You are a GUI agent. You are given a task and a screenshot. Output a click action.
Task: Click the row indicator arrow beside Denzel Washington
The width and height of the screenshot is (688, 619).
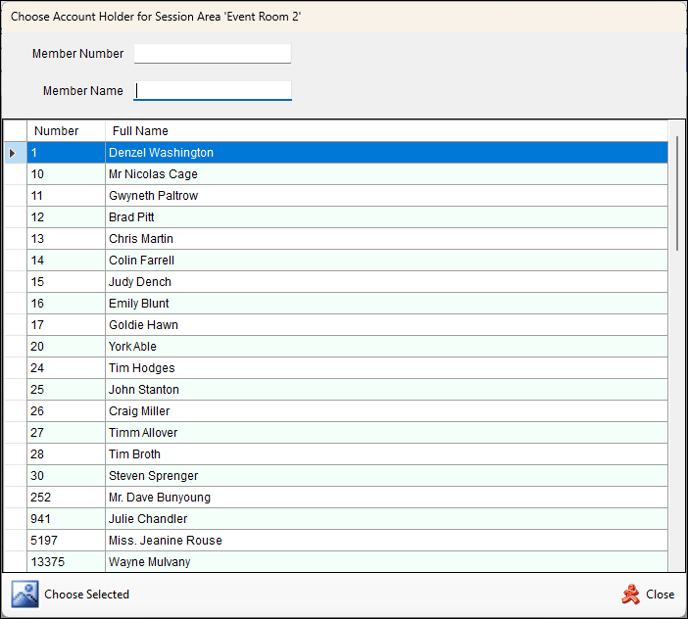click(x=12, y=153)
